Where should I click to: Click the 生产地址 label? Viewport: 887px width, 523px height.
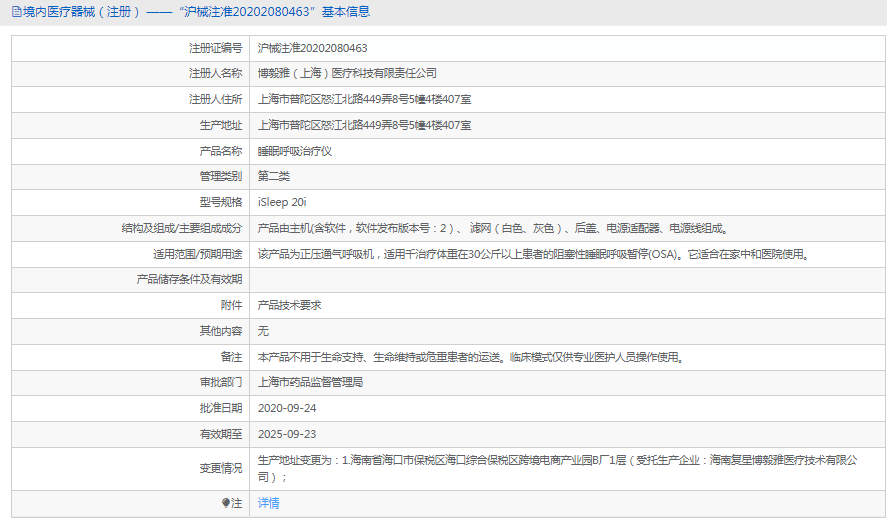[x=221, y=125]
